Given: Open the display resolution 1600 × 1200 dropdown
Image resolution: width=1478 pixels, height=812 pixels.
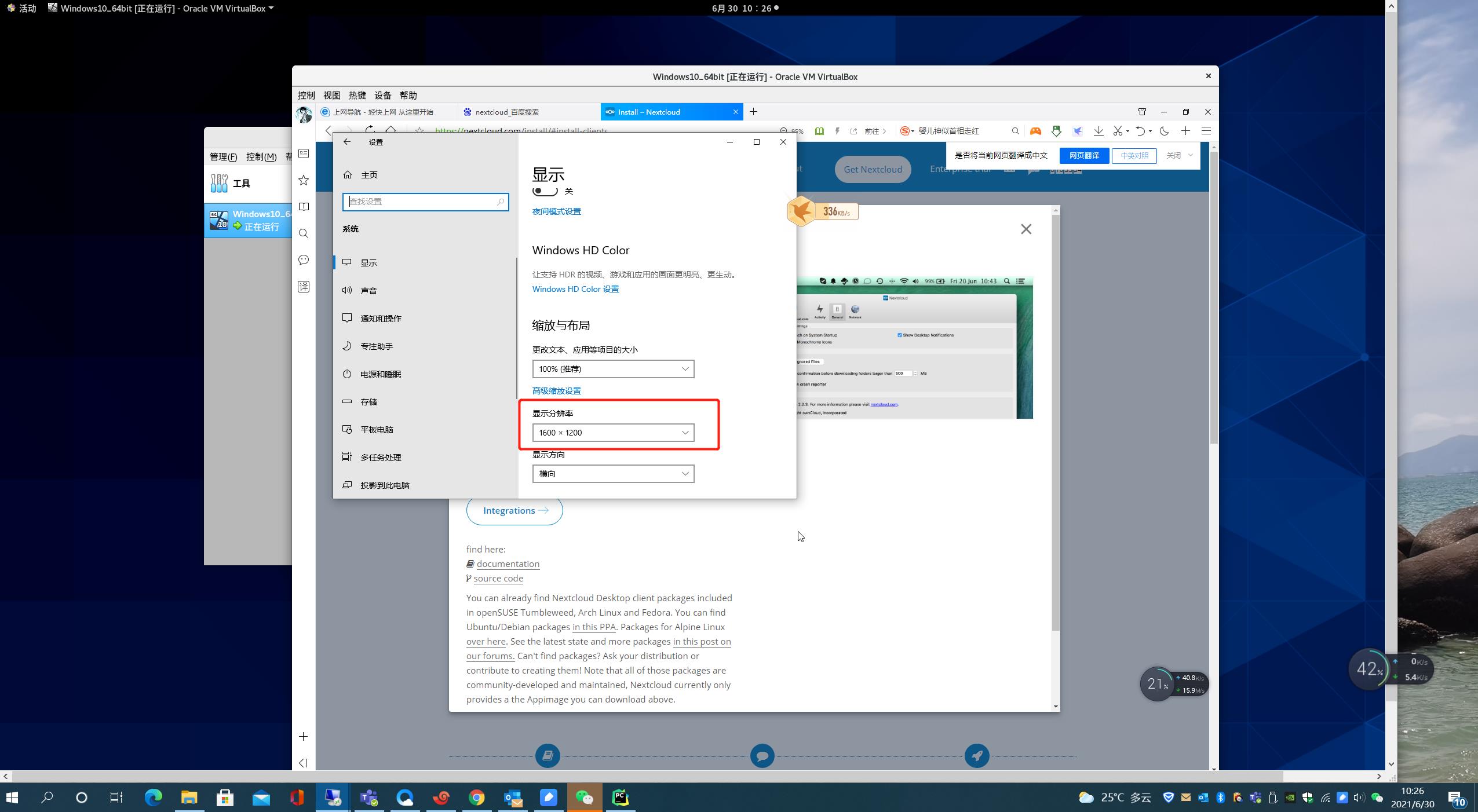Looking at the screenshot, I should point(613,433).
